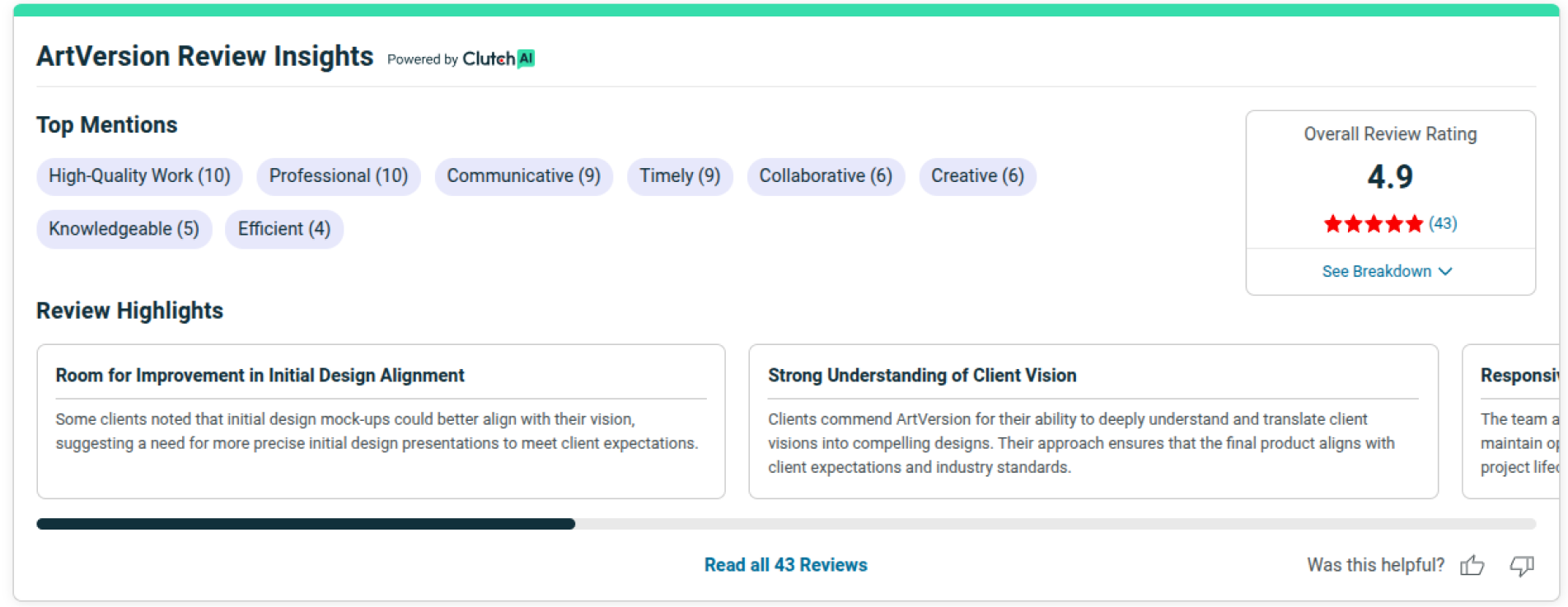Open the Strong Understanding of Client Vision card
Screen dimensions: 1568x607
pyautogui.click(x=1093, y=421)
